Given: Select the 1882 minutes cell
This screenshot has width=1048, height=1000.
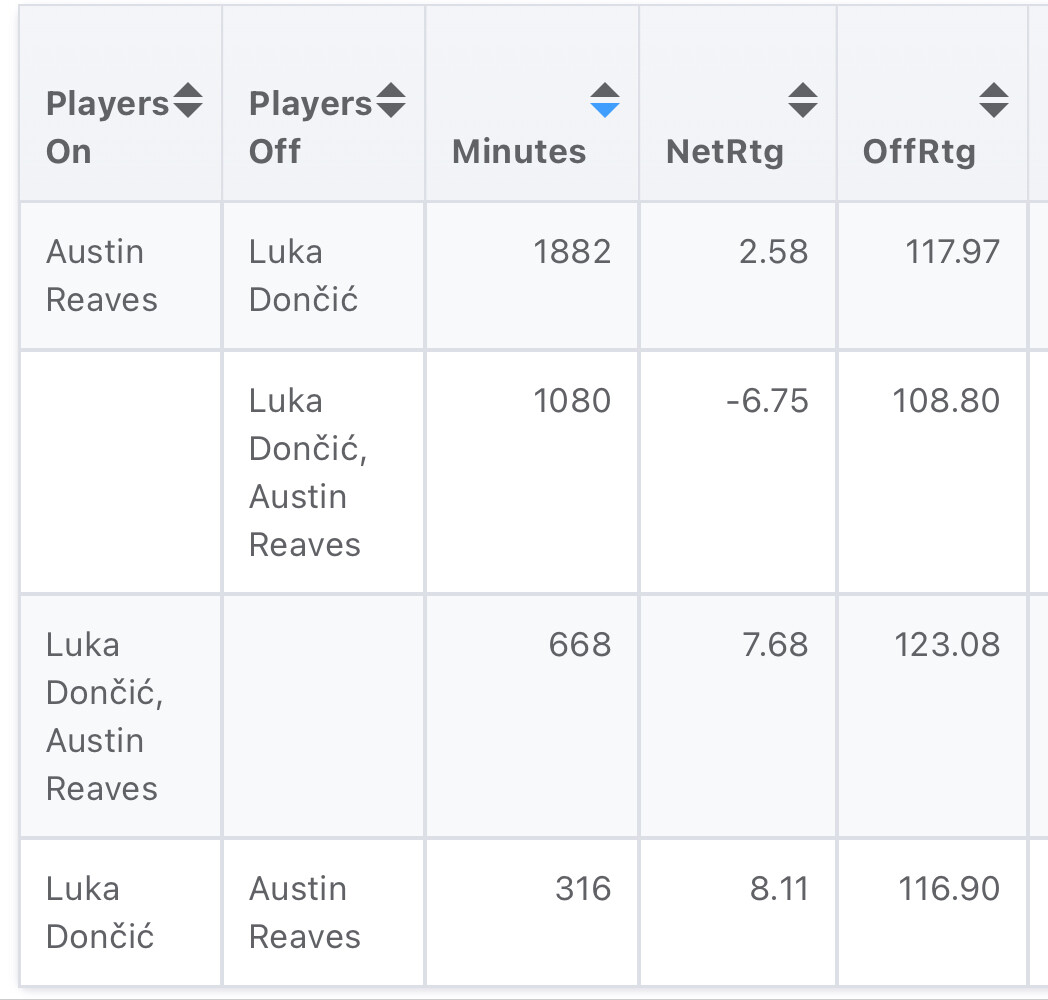Looking at the screenshot, I should tap(572, 252).
